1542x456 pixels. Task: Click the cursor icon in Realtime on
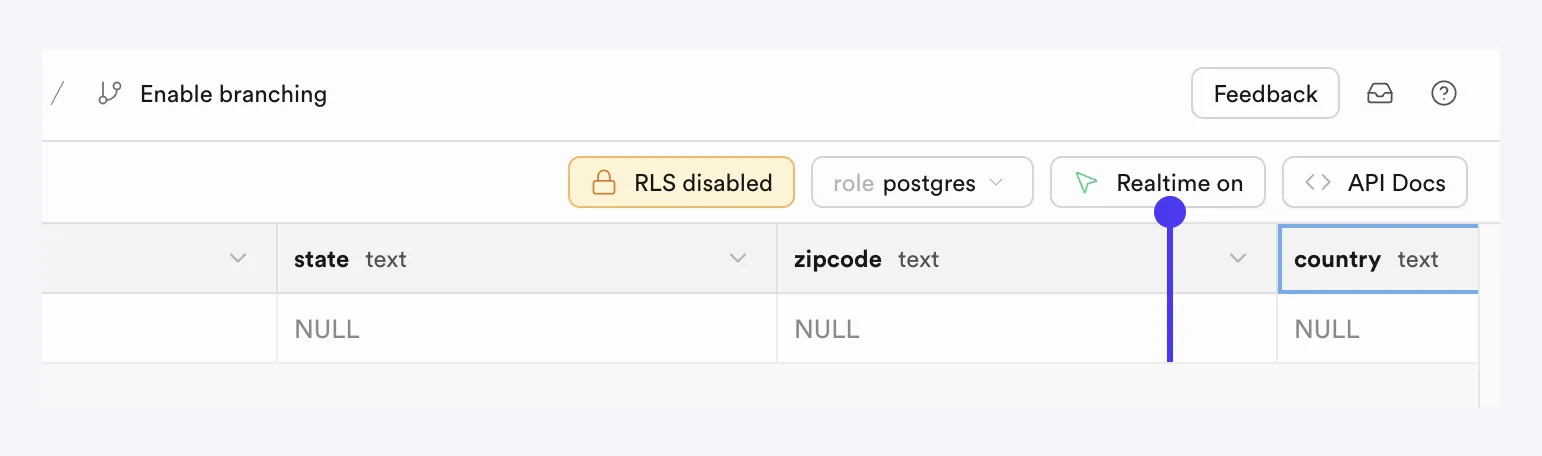1086,183
